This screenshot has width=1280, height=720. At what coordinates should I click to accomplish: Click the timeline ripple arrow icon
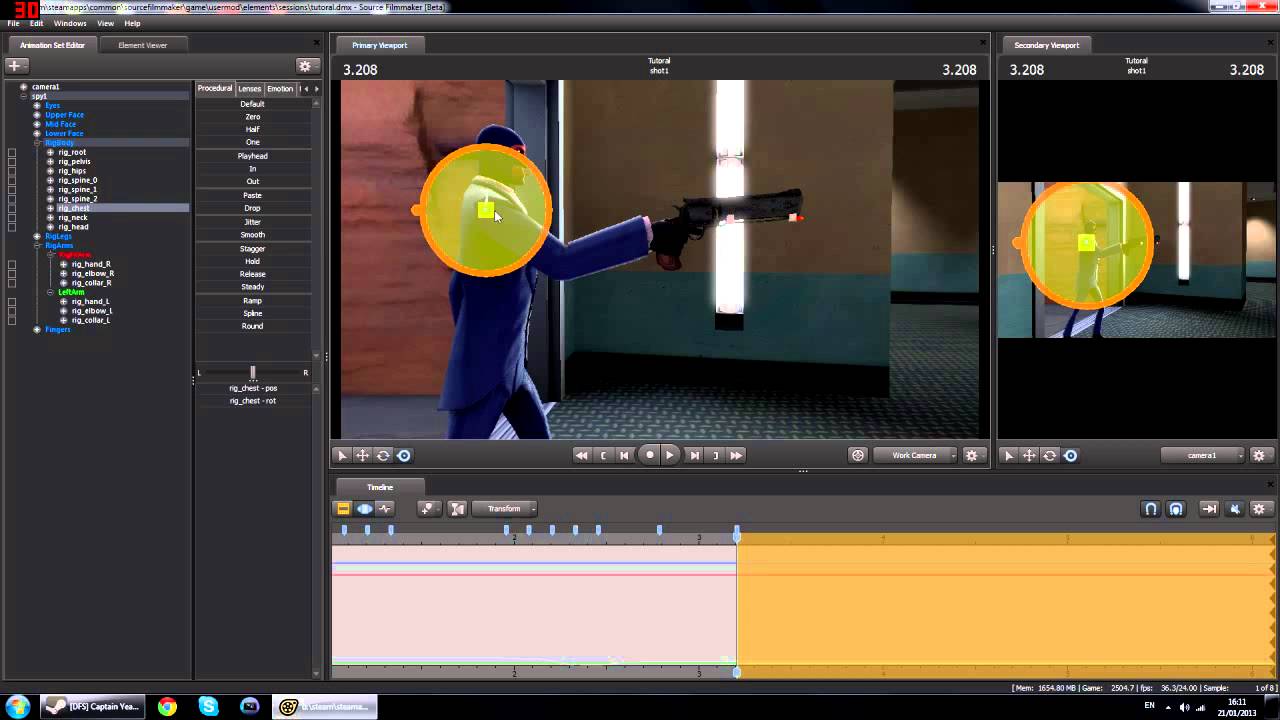coord(1209,509)
